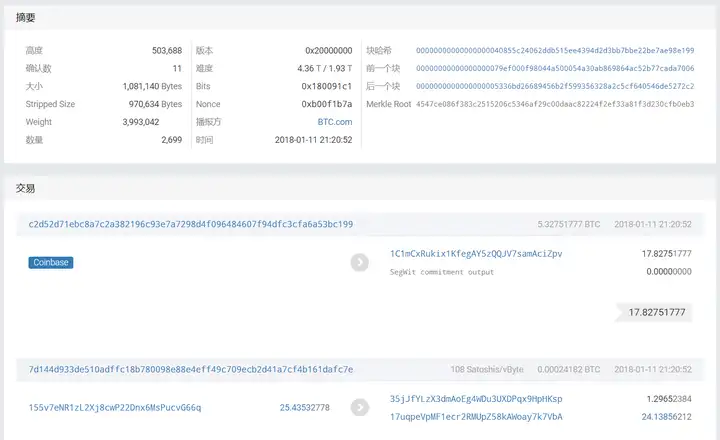
Task: Open previous block hash ending cada7006
Action: [x=555, y=68]
